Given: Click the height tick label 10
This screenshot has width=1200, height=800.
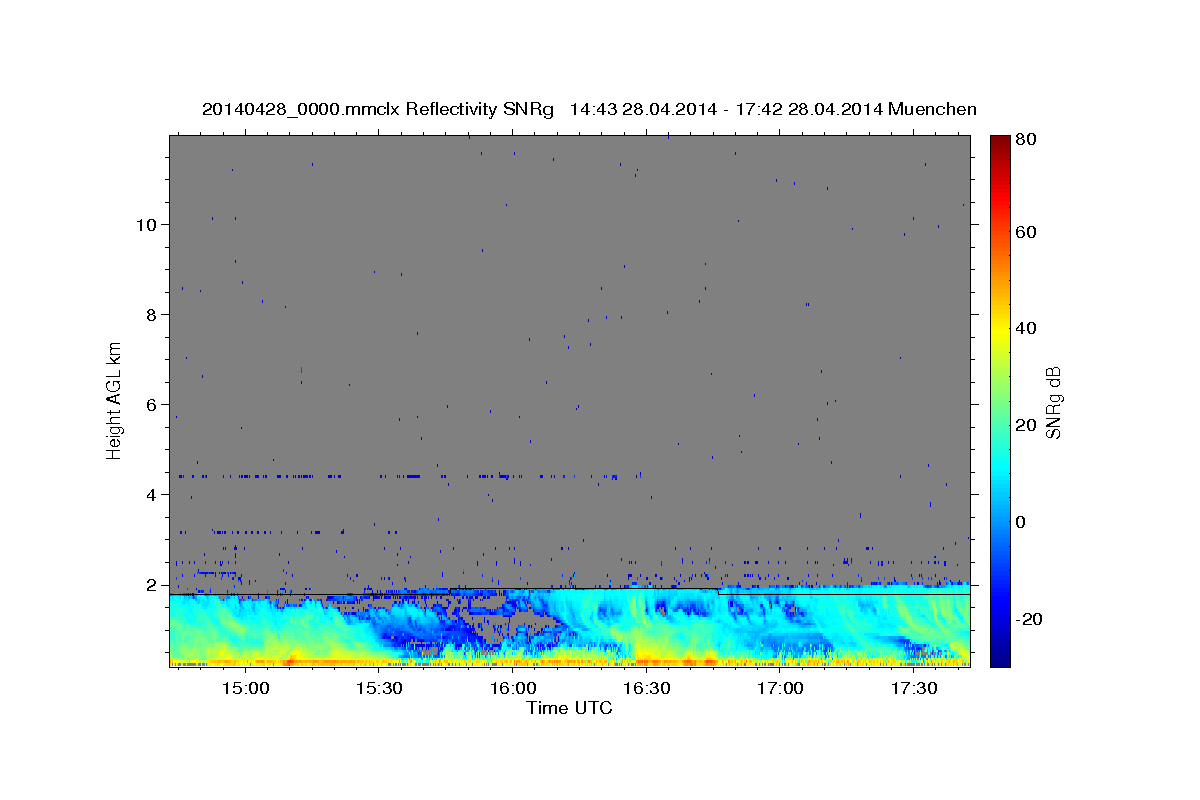Looking at the screenshot, I should pos(147,225).
